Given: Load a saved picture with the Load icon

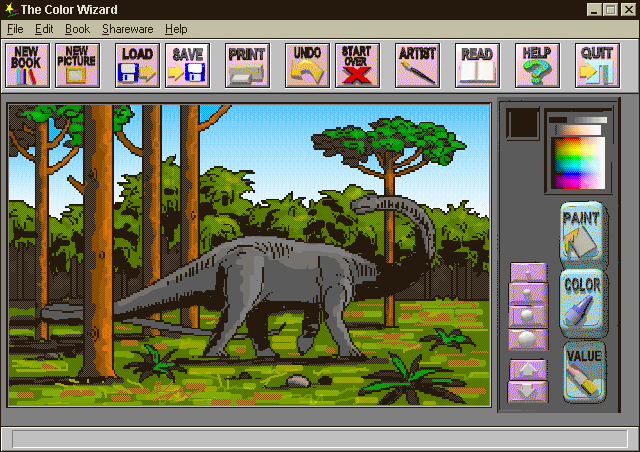Looking at the screenshot, I should point(138,65).
